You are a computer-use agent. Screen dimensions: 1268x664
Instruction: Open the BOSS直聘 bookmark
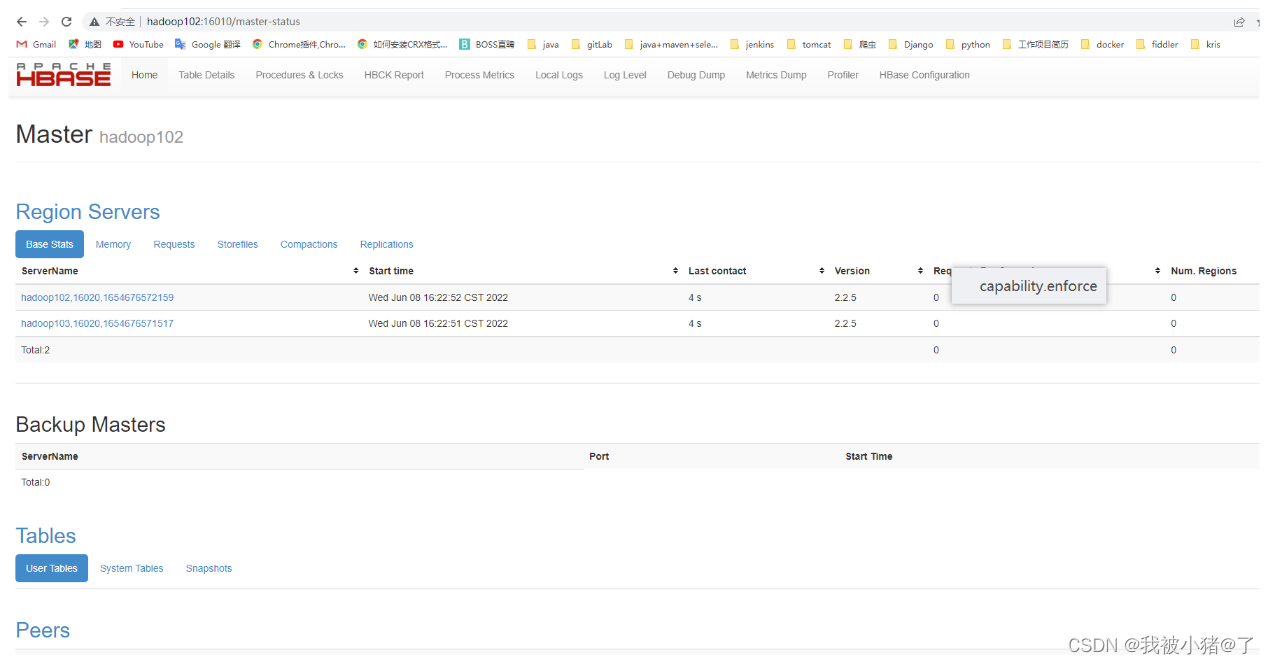tap(487, 44)
